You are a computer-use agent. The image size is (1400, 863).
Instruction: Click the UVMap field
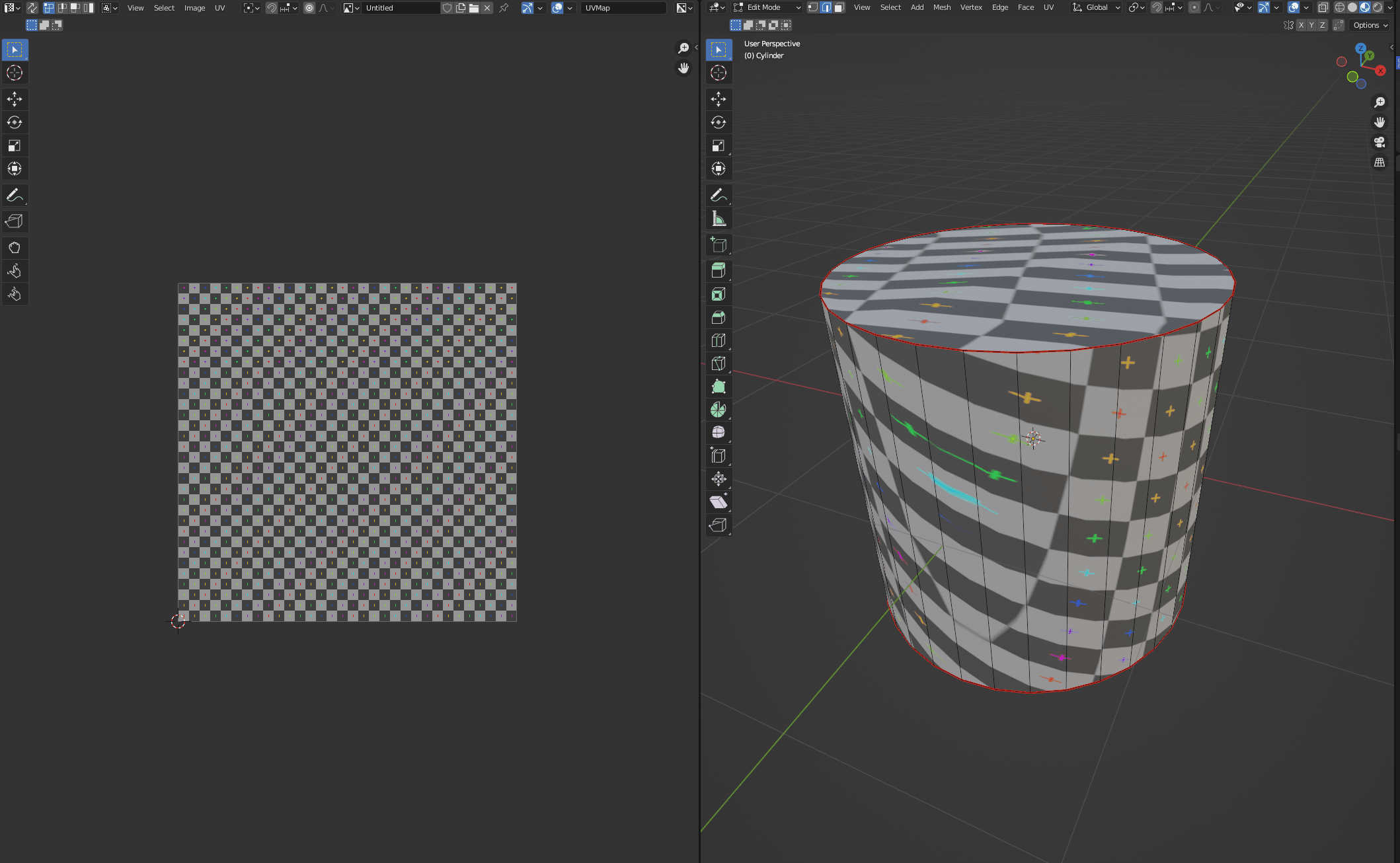click(622, 8)
